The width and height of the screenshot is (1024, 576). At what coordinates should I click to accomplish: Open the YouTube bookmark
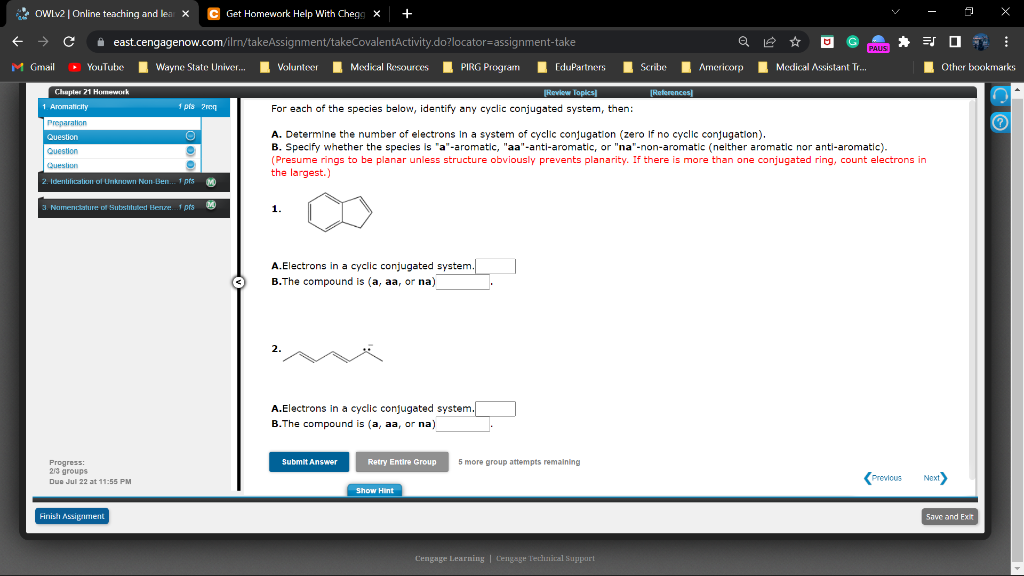click(x=96, y=67)
